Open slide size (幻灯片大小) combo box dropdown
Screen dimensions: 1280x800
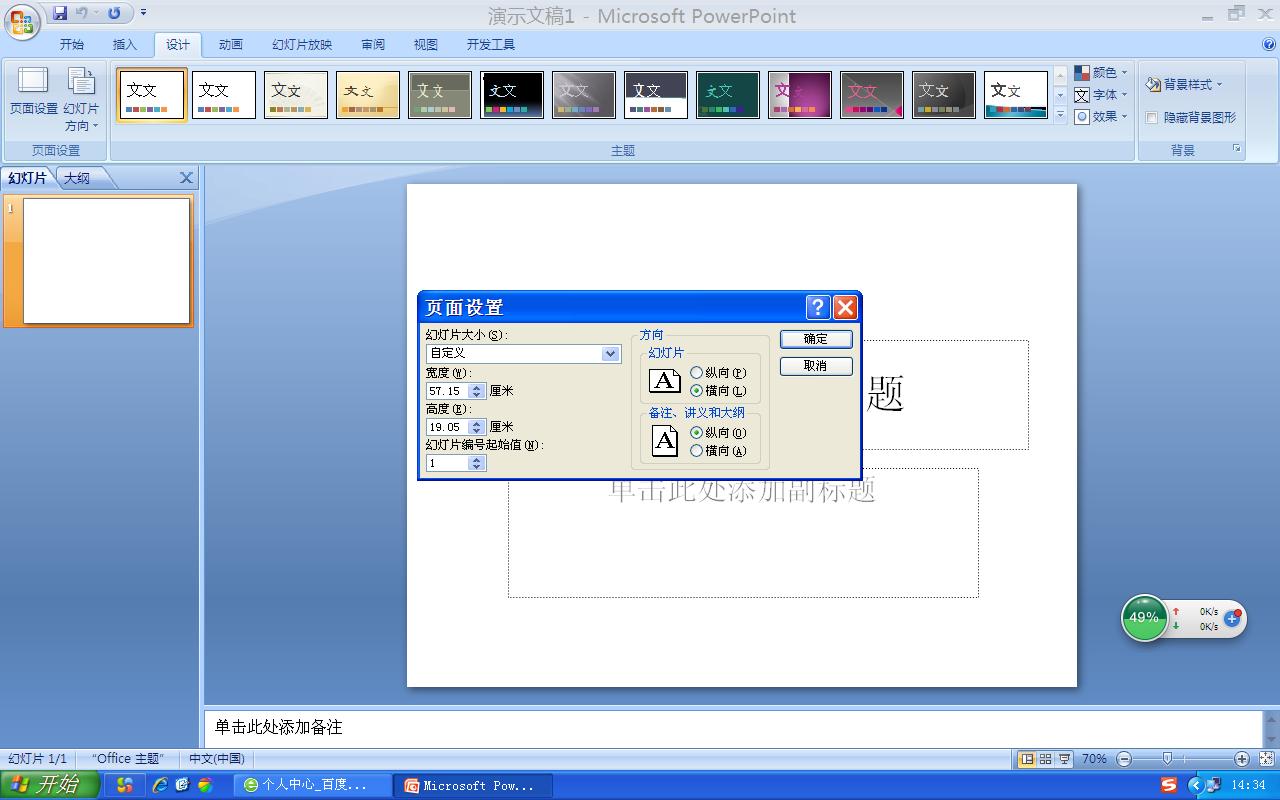610,354
